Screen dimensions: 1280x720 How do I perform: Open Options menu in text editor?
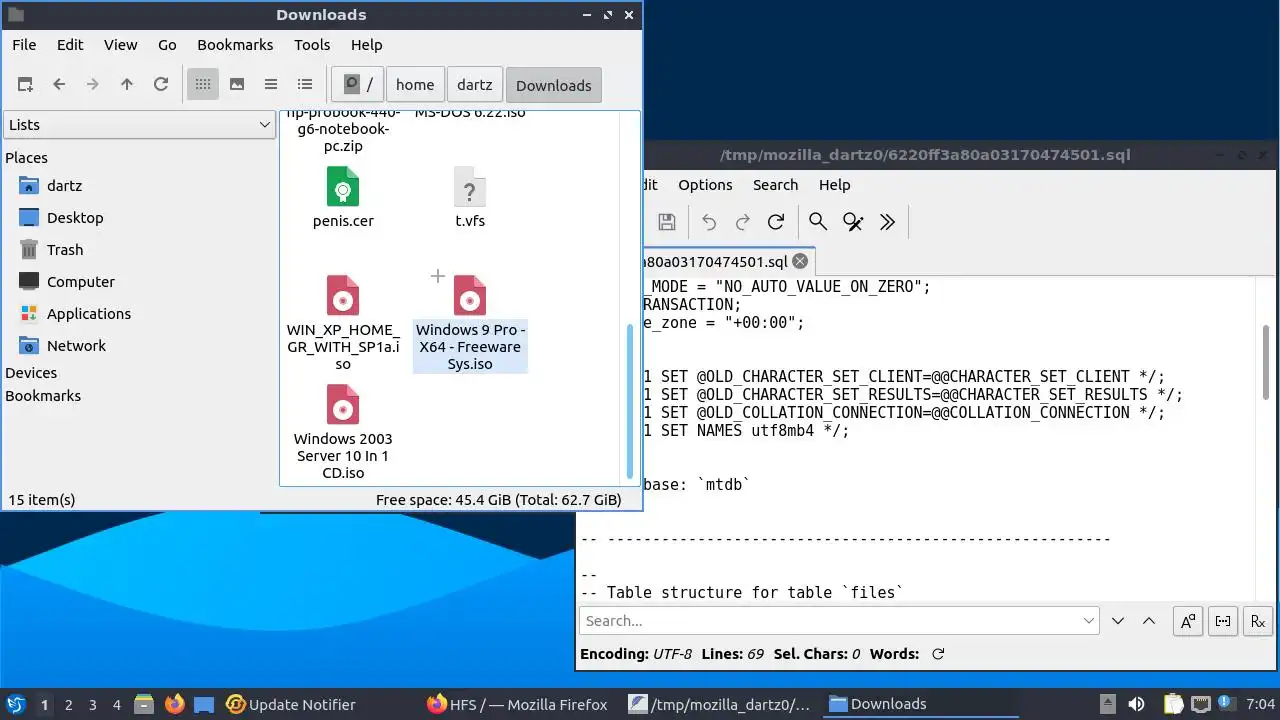[x=705, y=185]
